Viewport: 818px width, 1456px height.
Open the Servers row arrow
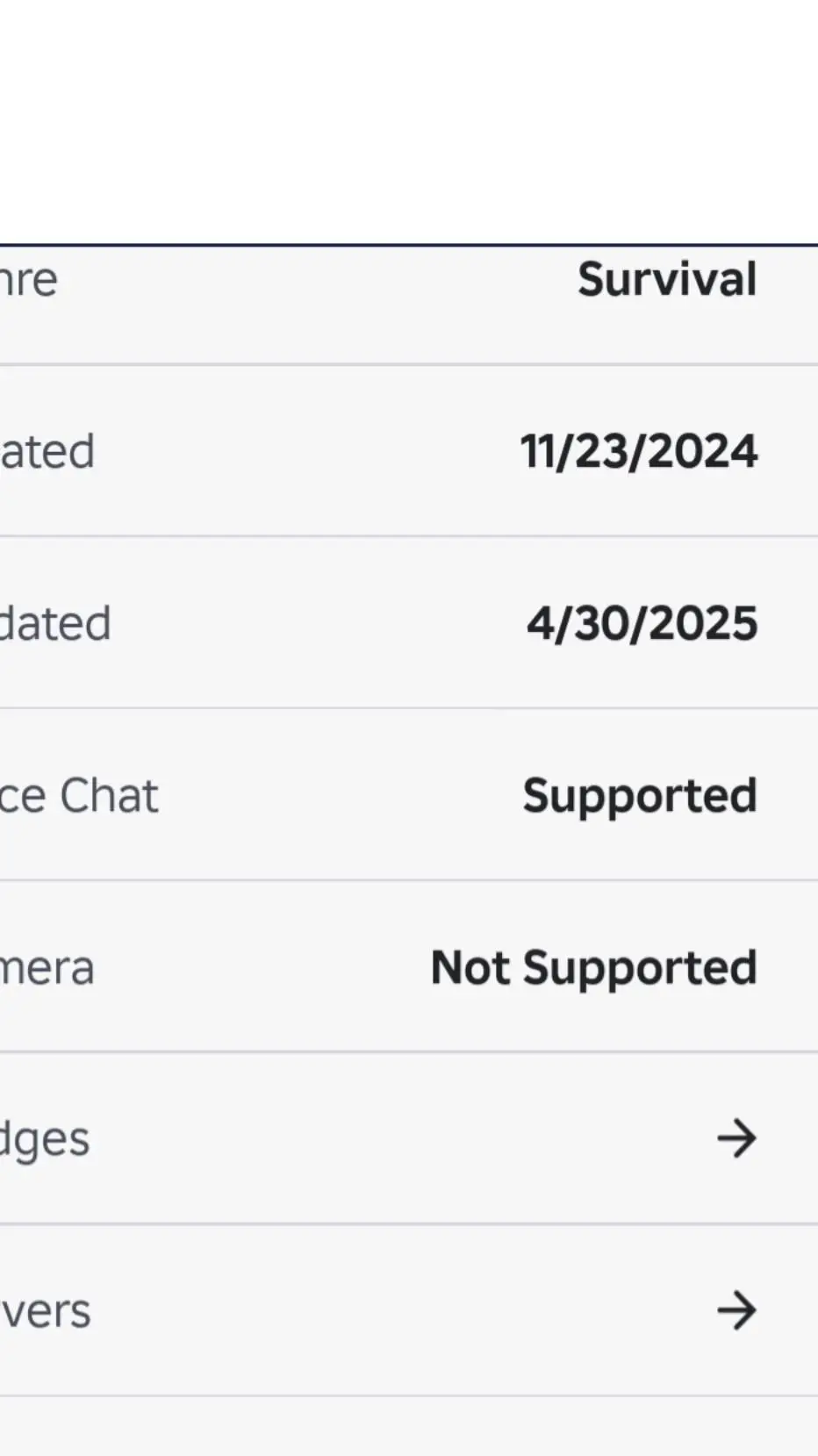click(736, 1310)
